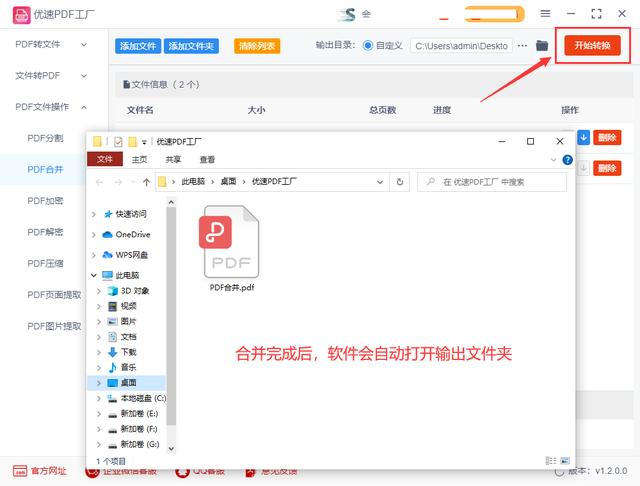Click the Explorer forward navigation arrow
640x486 pixels.
pyautogui.click(x=118, y=182)
